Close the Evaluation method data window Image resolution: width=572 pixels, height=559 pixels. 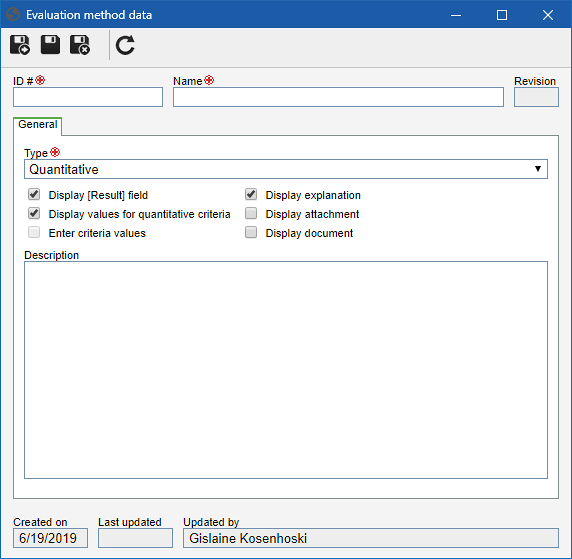[548, 15]
